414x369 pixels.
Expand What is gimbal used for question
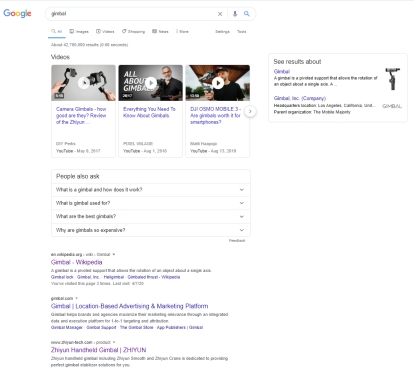151,203
